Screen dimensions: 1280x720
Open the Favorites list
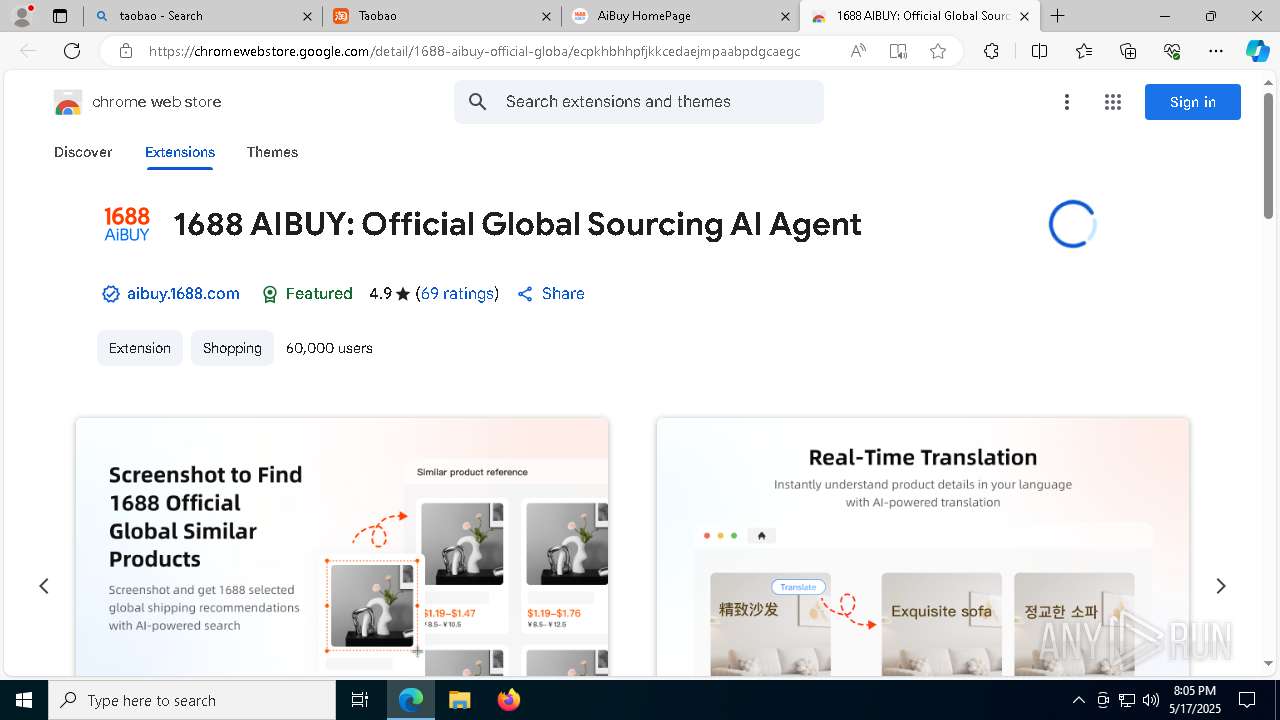point(1084,51)
